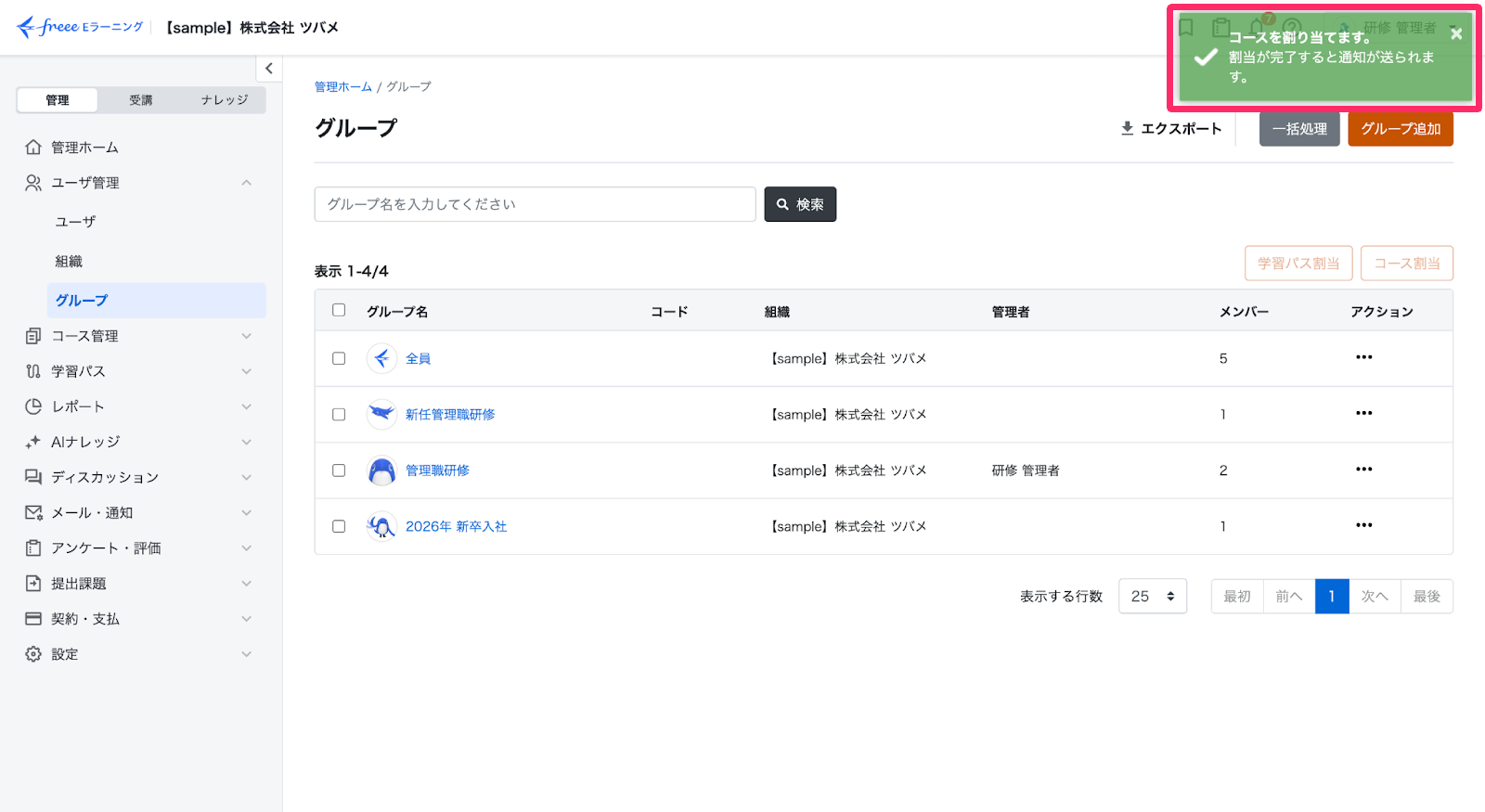Click the avatar of 2026年 新卒入社
The image size is (1485, 812).
coord(381,526)
